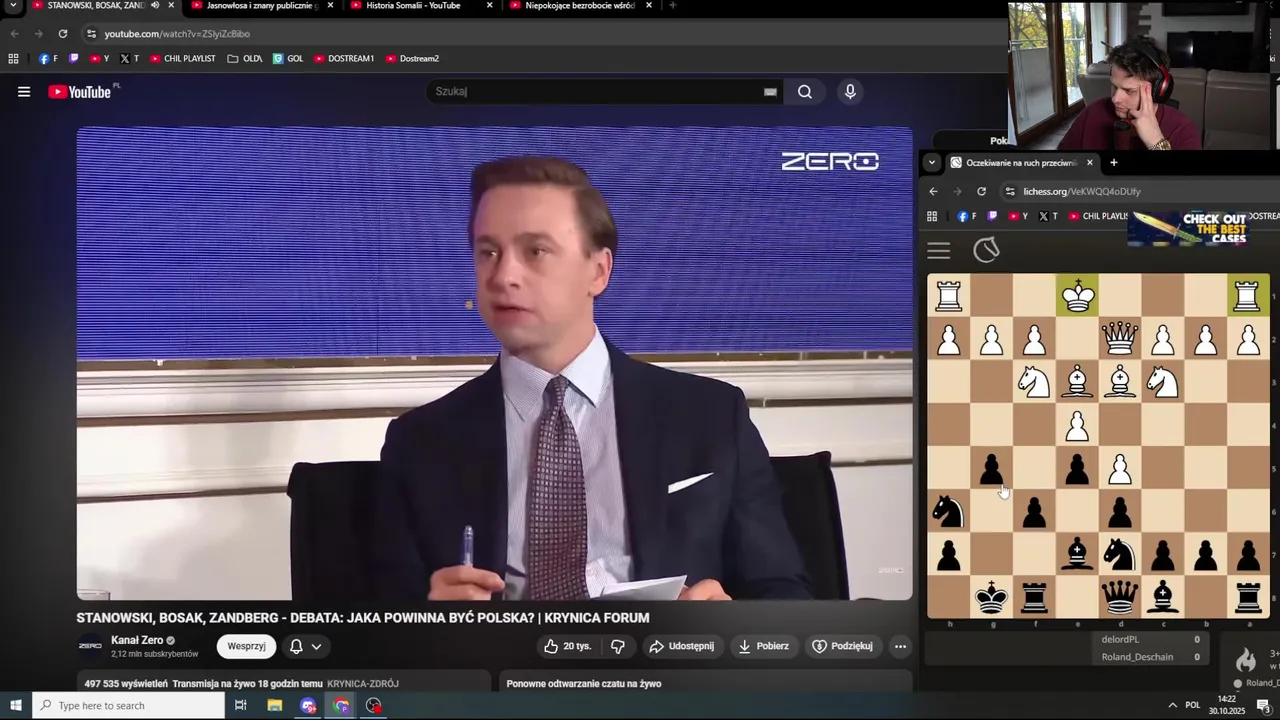This screenshot has height=720, width=1280.
Task: Reload the YouTube page
Action: pyautogui.click(x=63, y=34)
